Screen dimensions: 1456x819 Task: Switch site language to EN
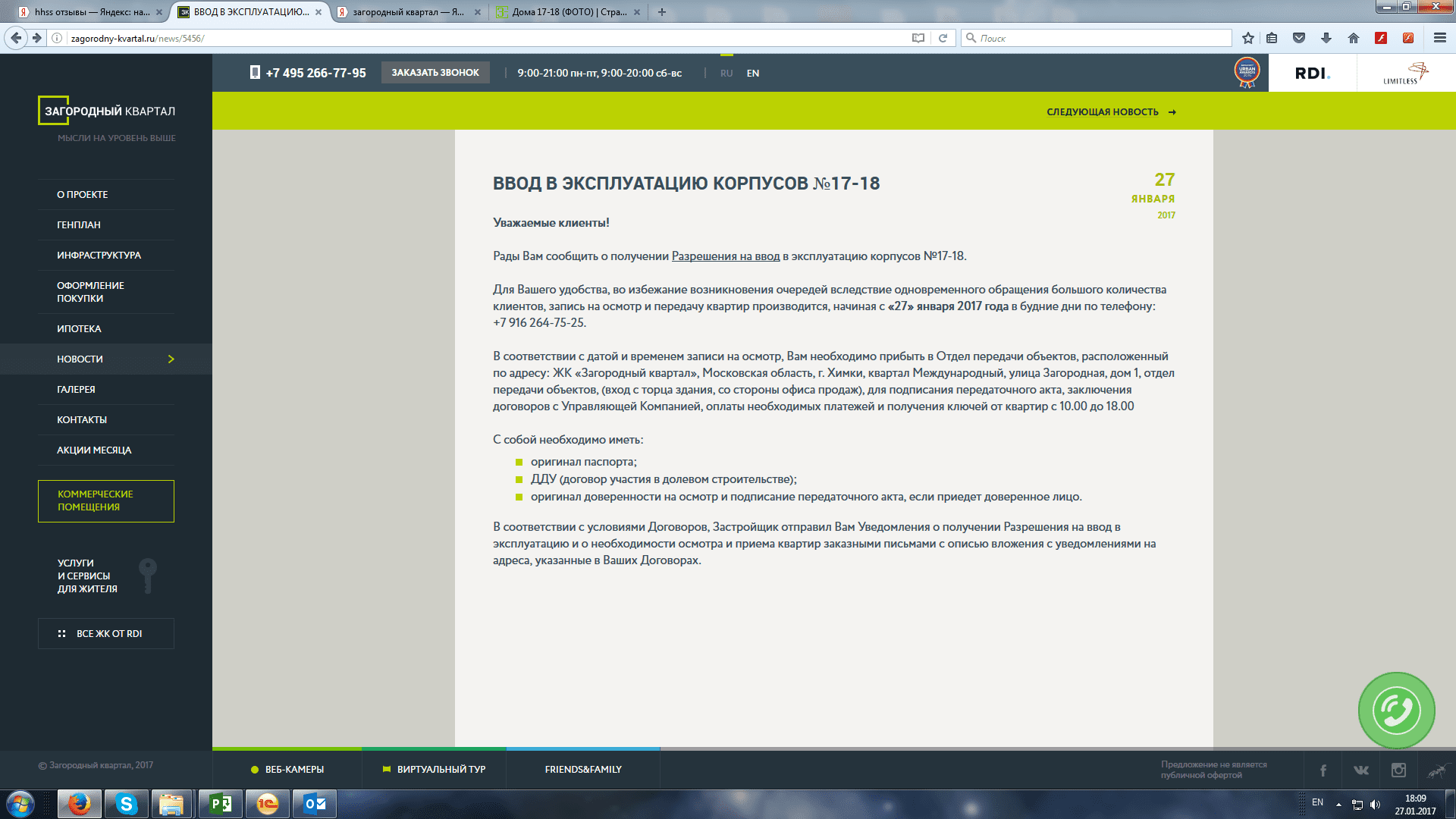click(x=753, y=74)
